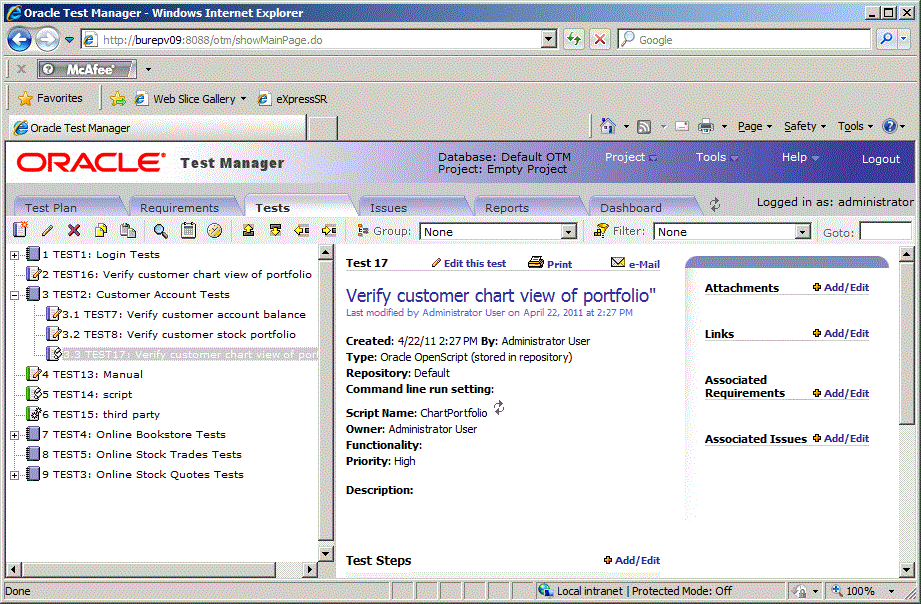Open the Tools menu in Oracle header

(x=717, y=157)
